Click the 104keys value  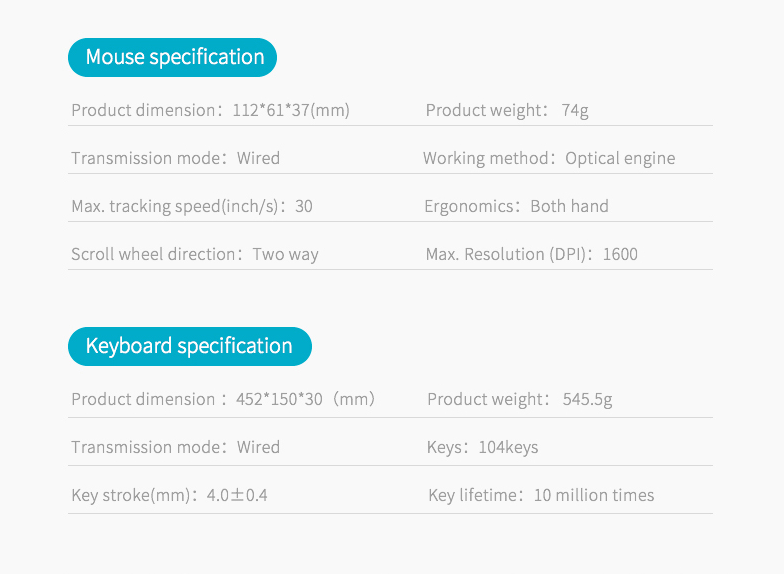(x=508, y=447)
